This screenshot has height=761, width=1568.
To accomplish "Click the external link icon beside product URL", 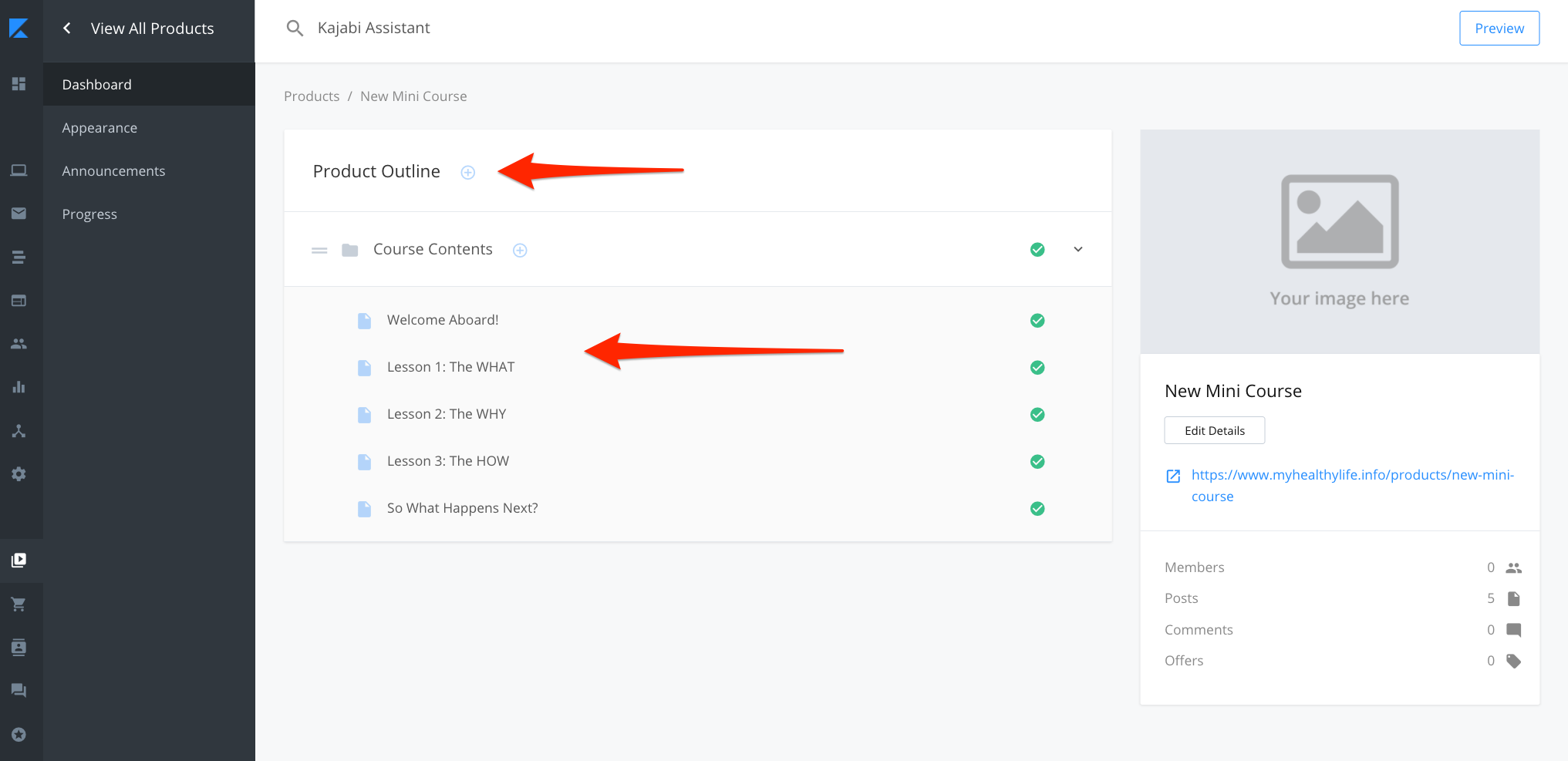I will pos(1173,476).
